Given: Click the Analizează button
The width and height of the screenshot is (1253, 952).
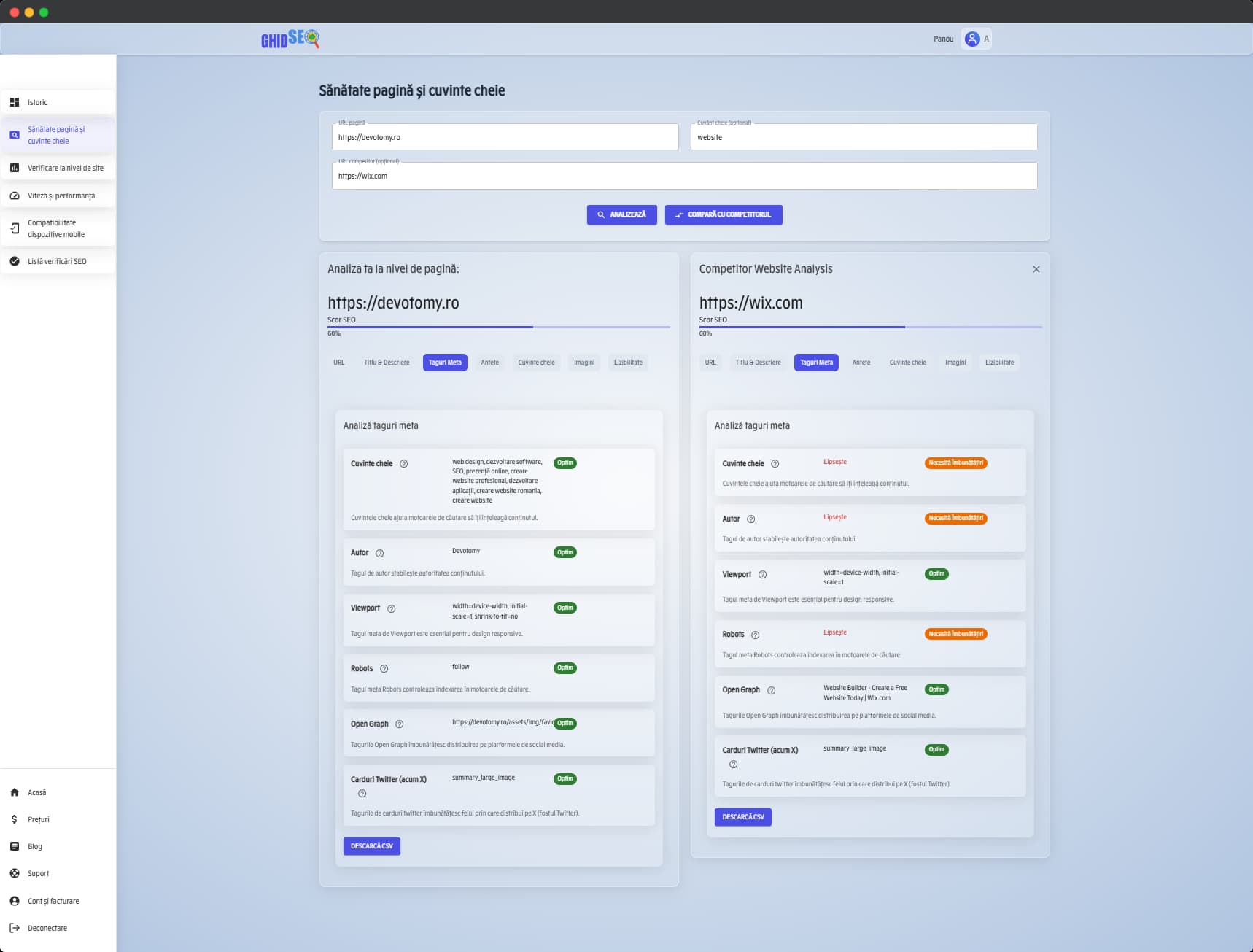Looking at the screenshot, I should click(x=621, y=214).
